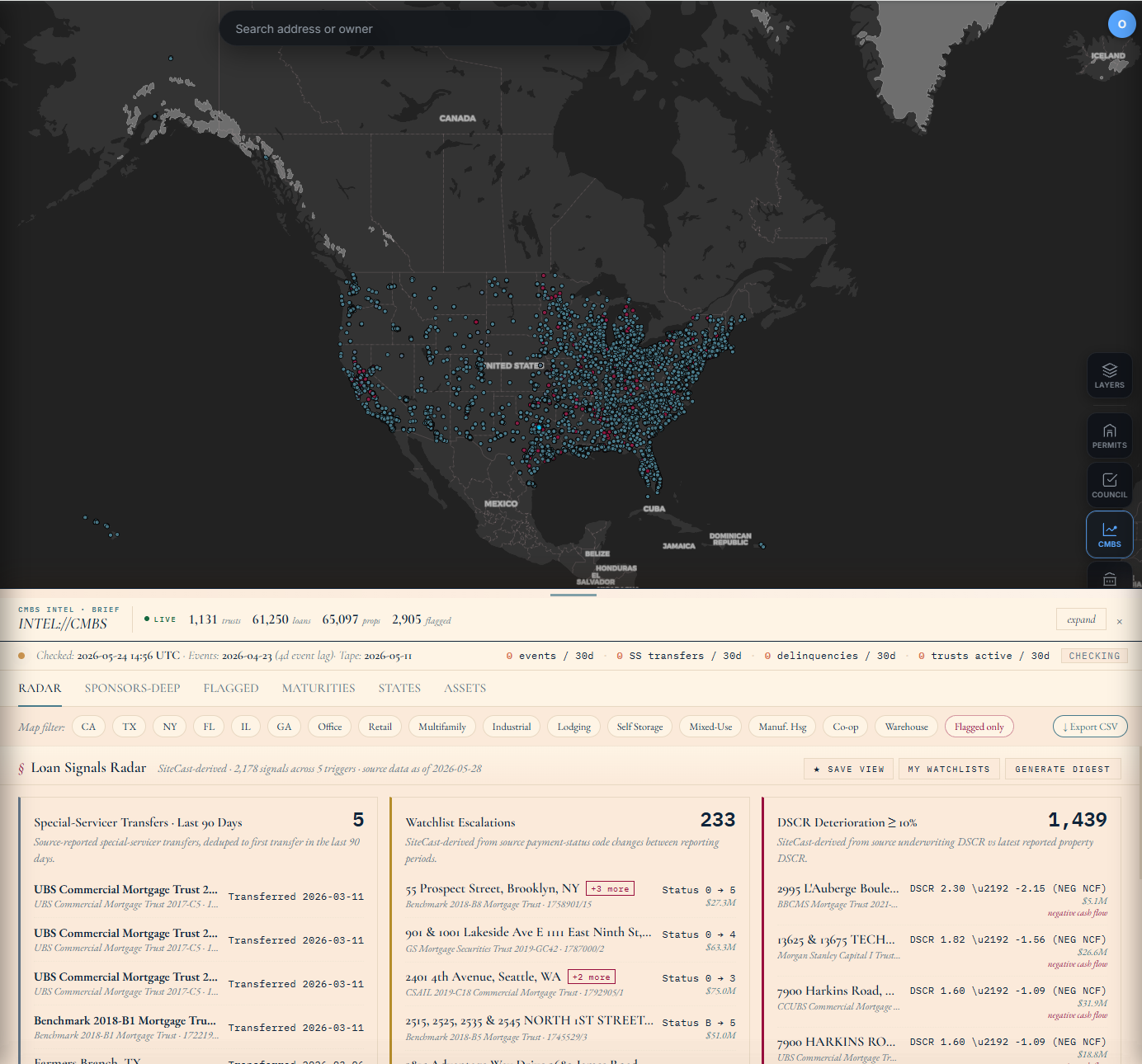Open Benchmark 2018-B1 Mortgage Trust transfer row
The image size is (1142, 1064).
(x=199, y=1027)
